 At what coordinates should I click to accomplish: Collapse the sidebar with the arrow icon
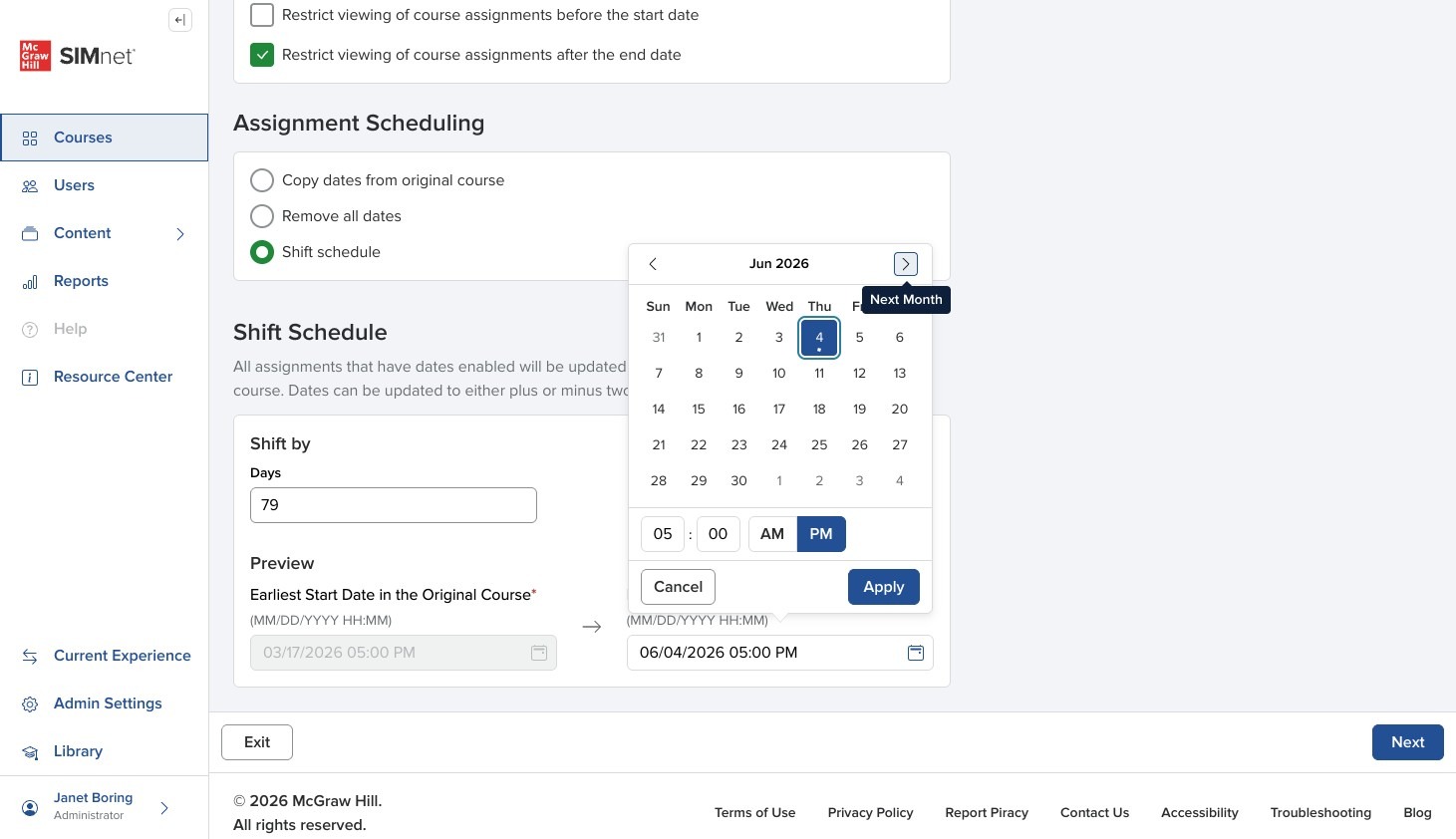coord(180,20)
